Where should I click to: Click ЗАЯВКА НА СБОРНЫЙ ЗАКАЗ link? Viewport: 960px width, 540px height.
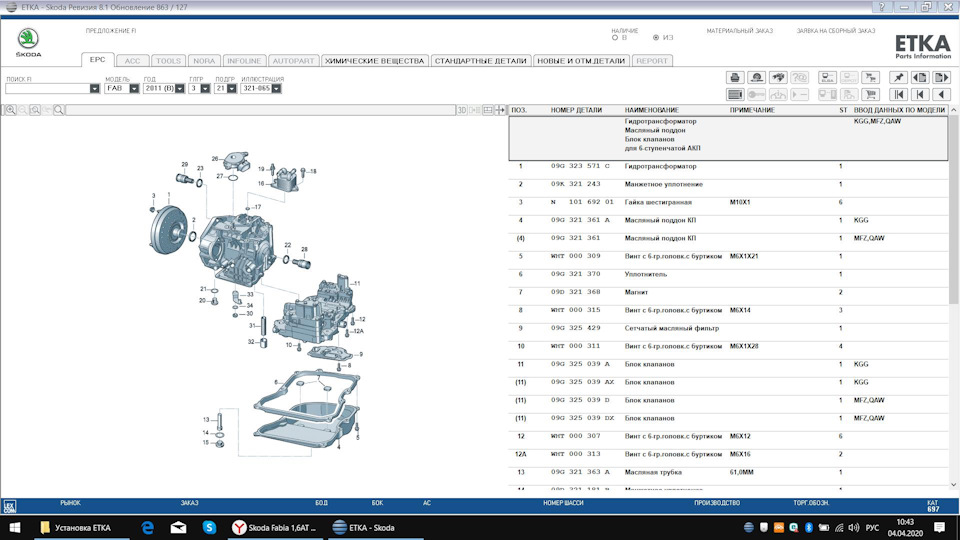[x=836, y=31]
